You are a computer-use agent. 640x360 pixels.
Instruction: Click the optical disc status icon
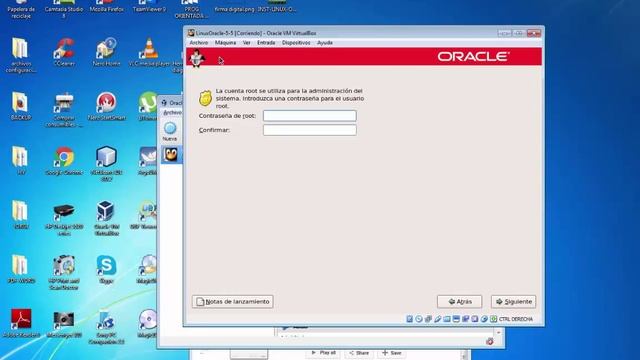419,319
